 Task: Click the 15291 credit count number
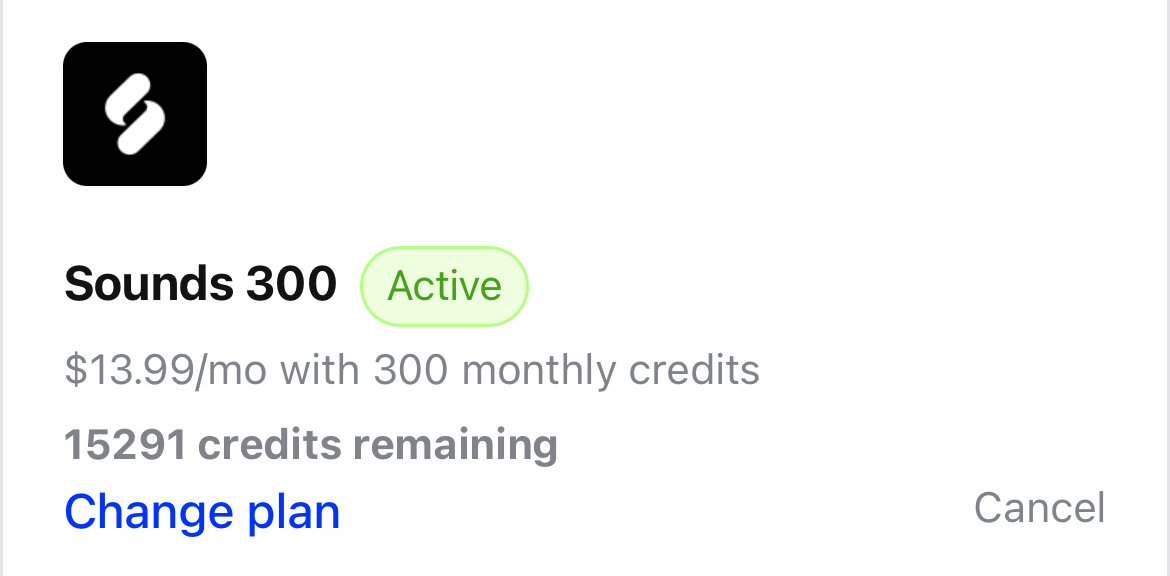(125, 445)
